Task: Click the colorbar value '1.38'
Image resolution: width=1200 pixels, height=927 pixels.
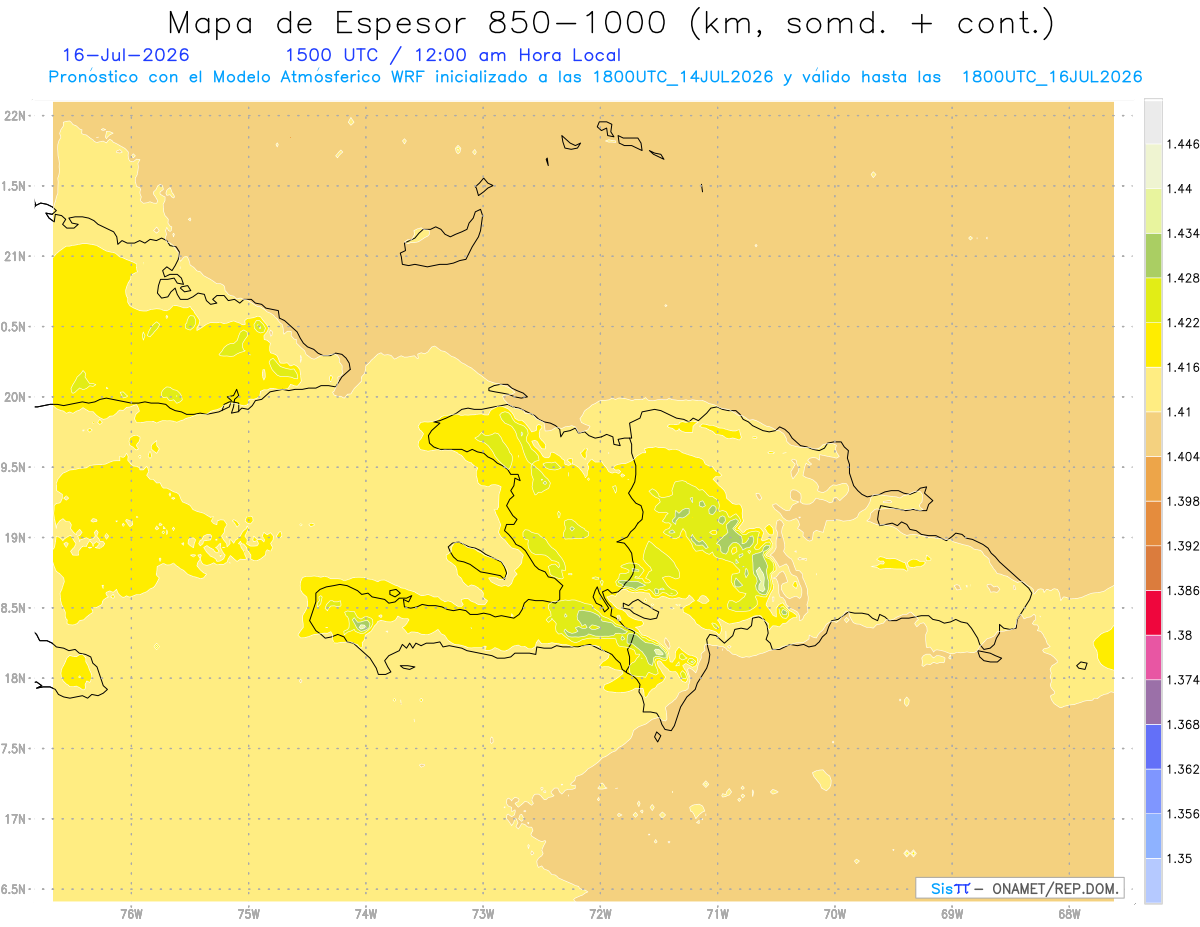Action: (x=1178, y=635)
